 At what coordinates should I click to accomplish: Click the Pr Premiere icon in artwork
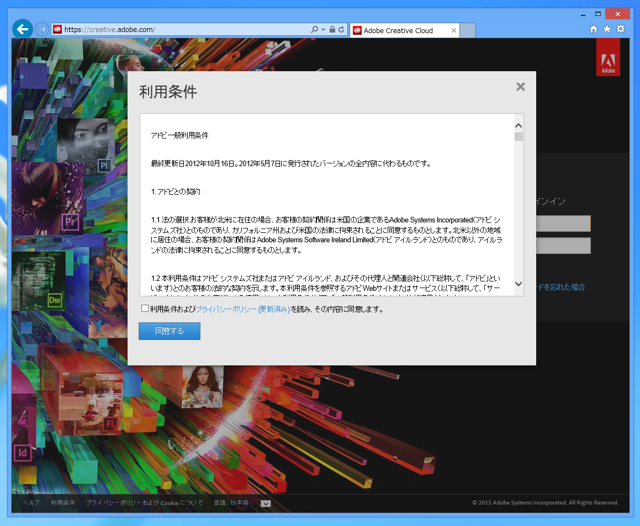tap(70, 222)
